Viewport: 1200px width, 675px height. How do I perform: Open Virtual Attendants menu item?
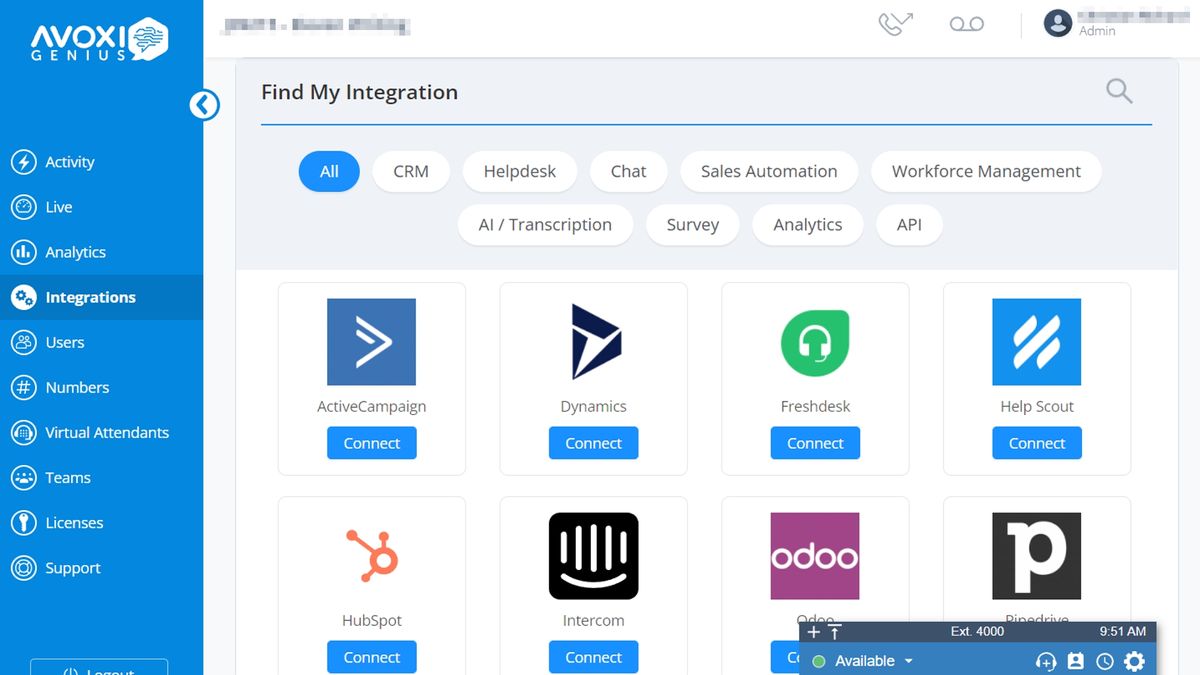(107, 433)
